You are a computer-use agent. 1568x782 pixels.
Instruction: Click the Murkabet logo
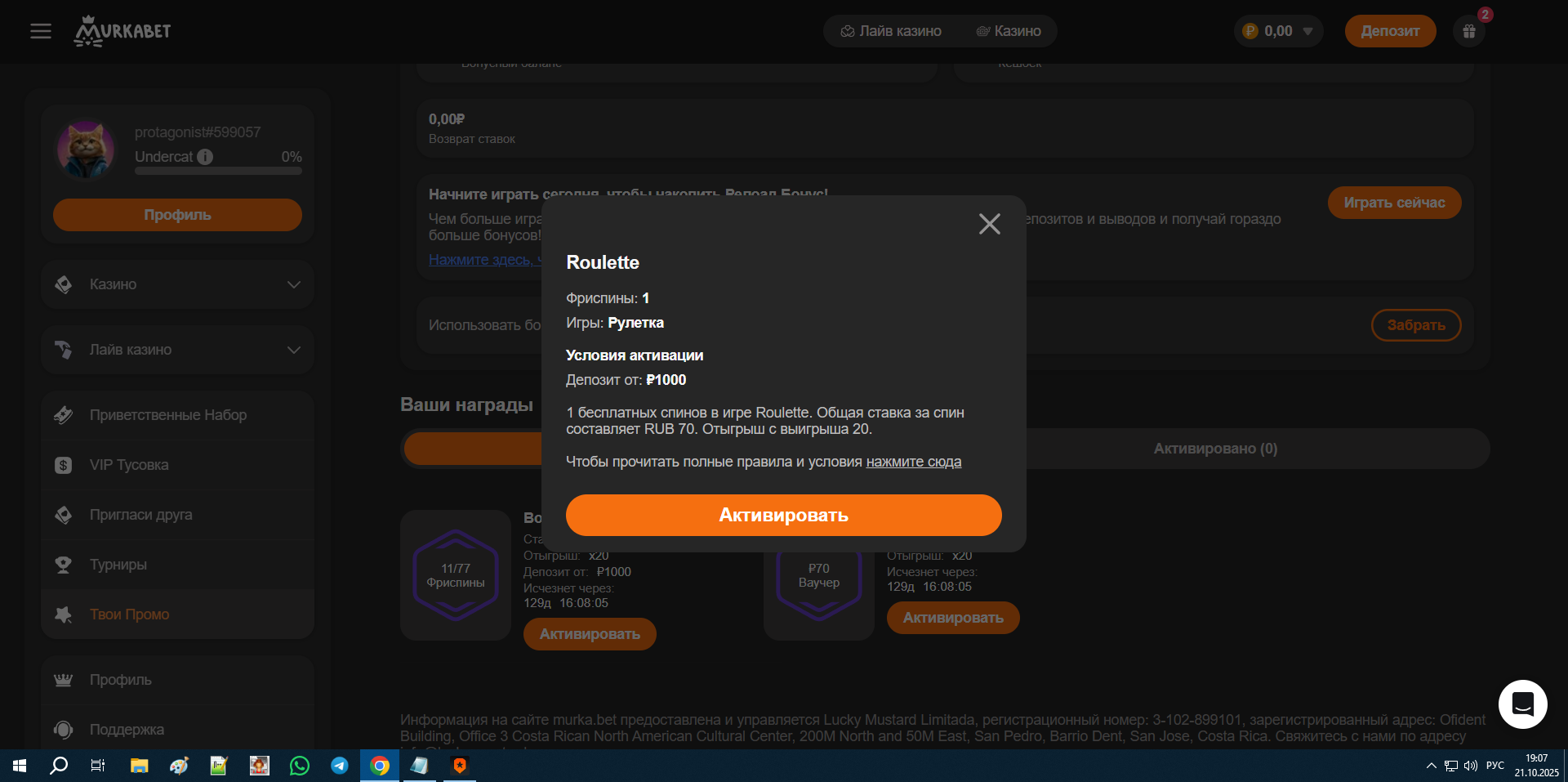pyautogui.click(x=122, y=31)
